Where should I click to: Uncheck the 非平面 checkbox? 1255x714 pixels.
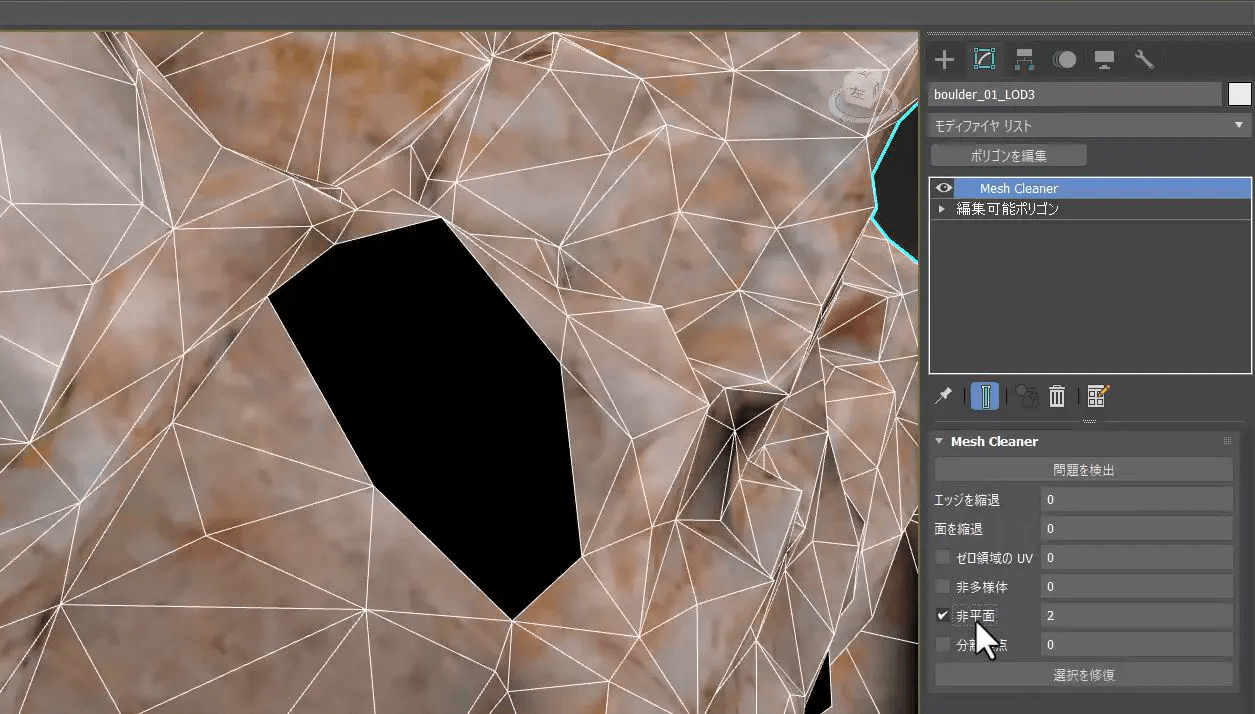click(942, 616)
